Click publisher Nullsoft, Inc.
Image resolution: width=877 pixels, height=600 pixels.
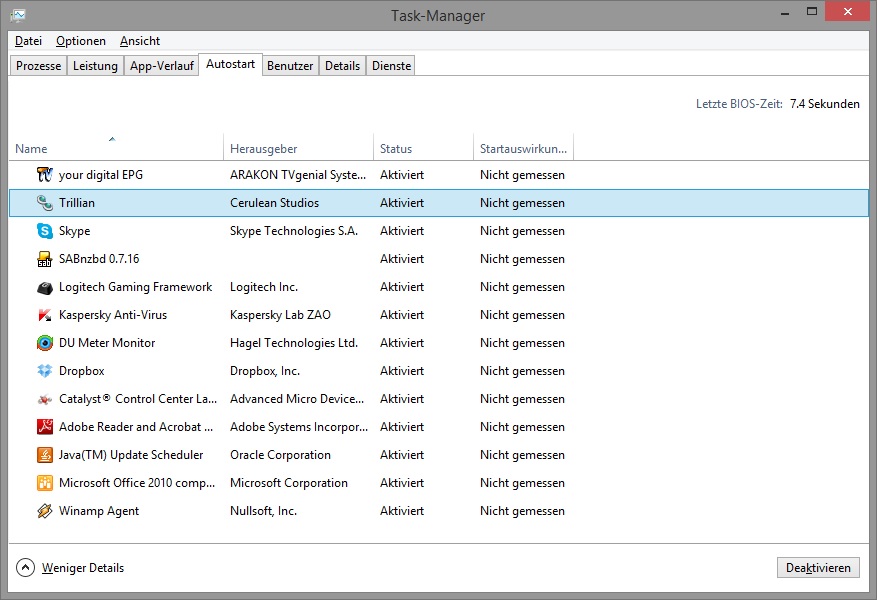pyautogui.click(x=263, y=511)
